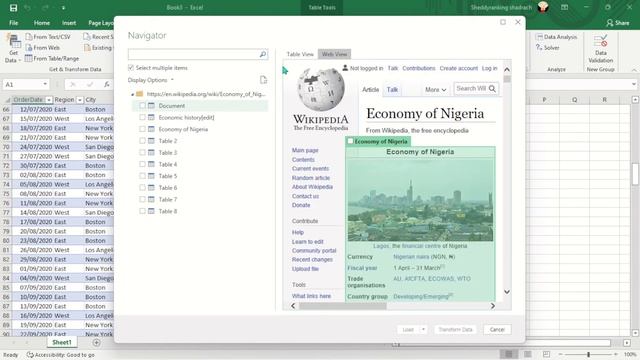Viewport: 640px width, 360px height.
Task: Click the Wikipedia globe logo
Action: coord(321,89)
